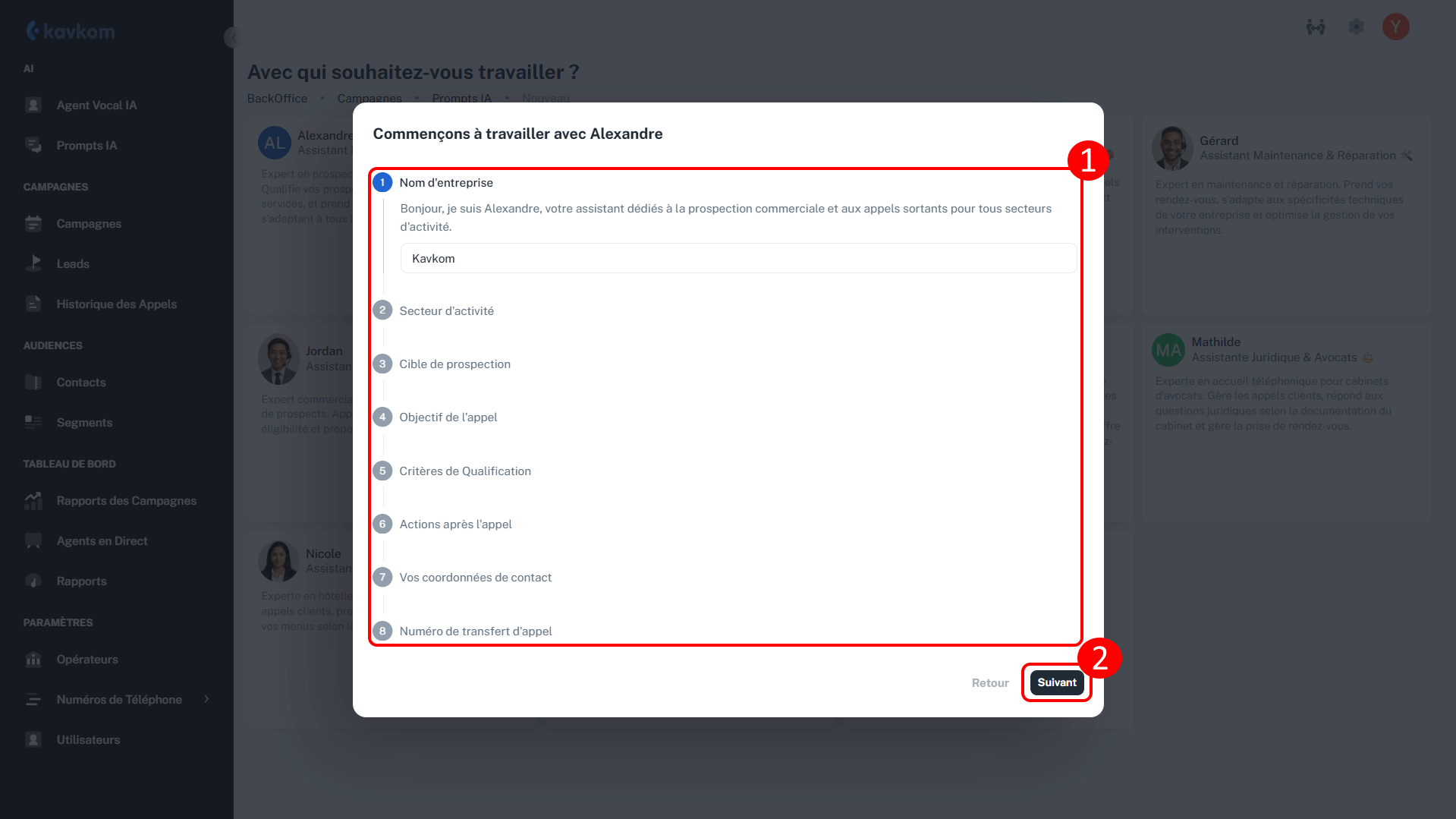Open the Contacts icon in sidebar
The width and height of the screenshot is (1456, 819).
pyautogui.click(x=33, y=382)
